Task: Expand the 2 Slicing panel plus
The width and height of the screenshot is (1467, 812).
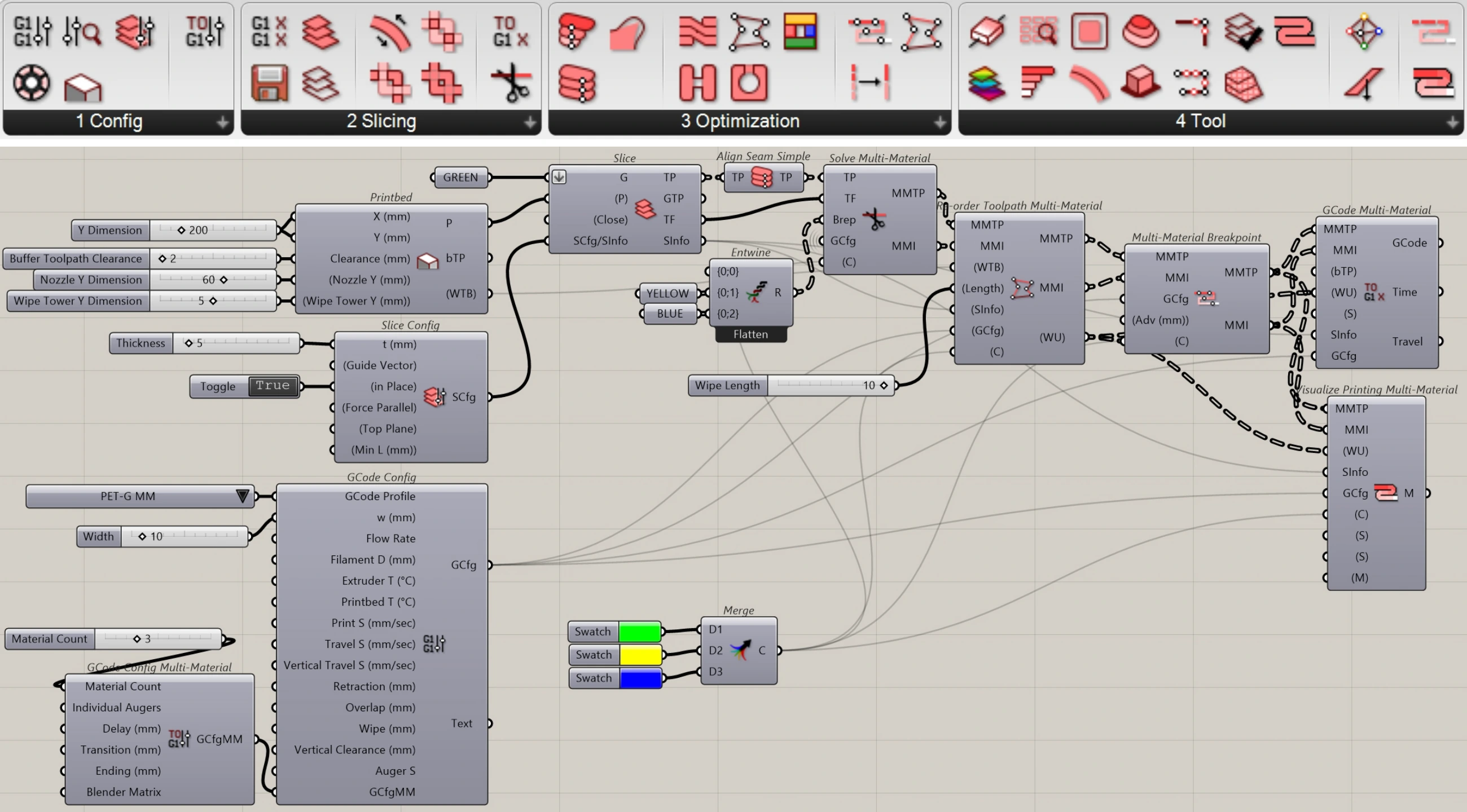Action: click(530, 122)
